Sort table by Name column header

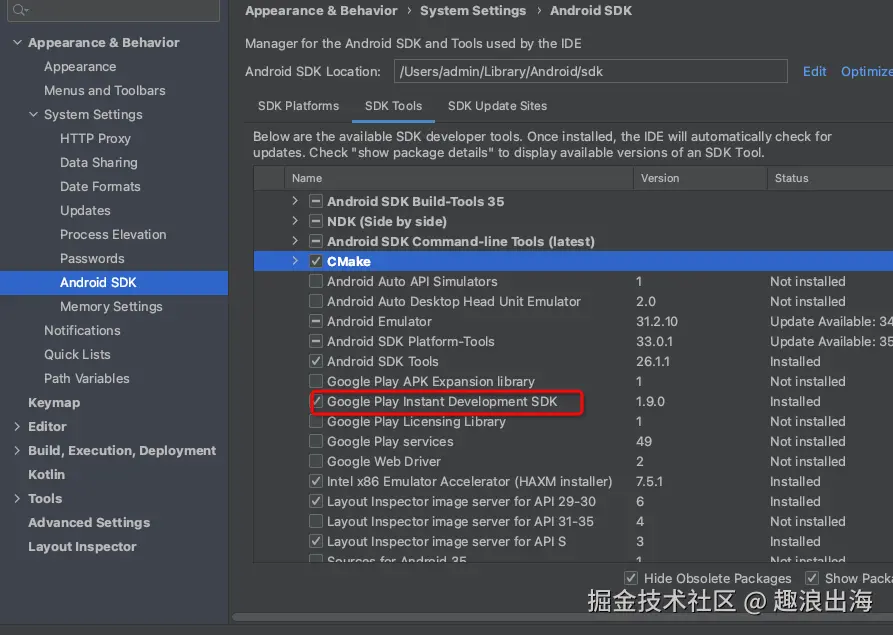pos(458,178)
